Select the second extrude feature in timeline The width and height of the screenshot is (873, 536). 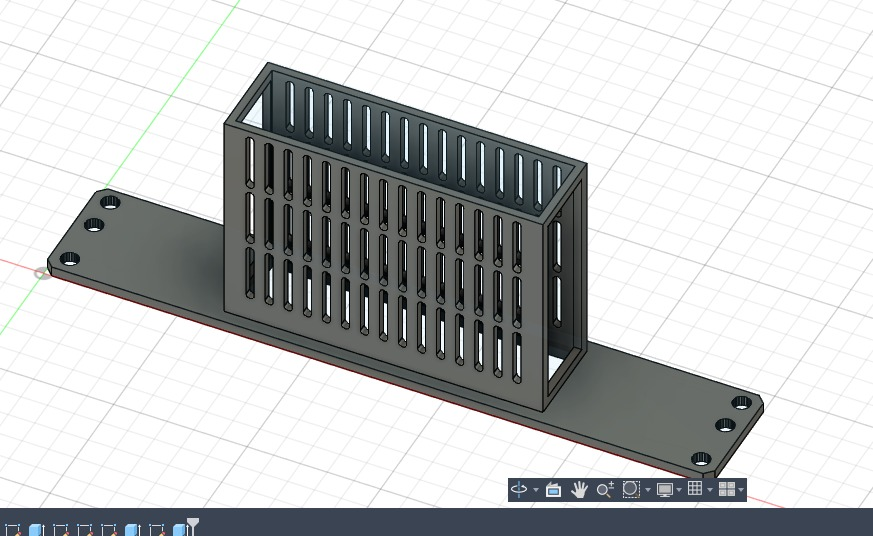(132, 529)
